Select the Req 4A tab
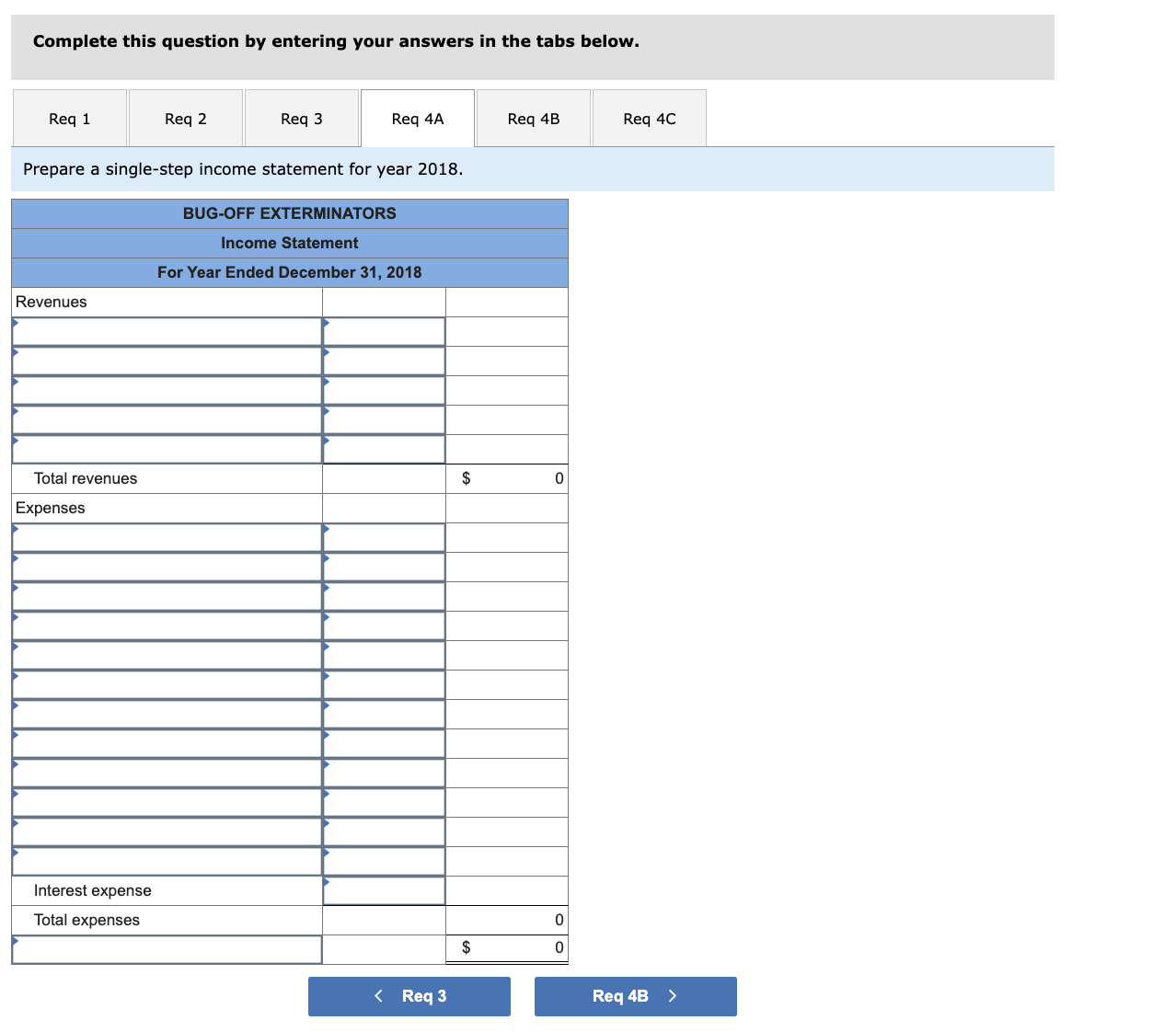The height and width of the screenshot is (1032, 1176). [x=418, y=119]
